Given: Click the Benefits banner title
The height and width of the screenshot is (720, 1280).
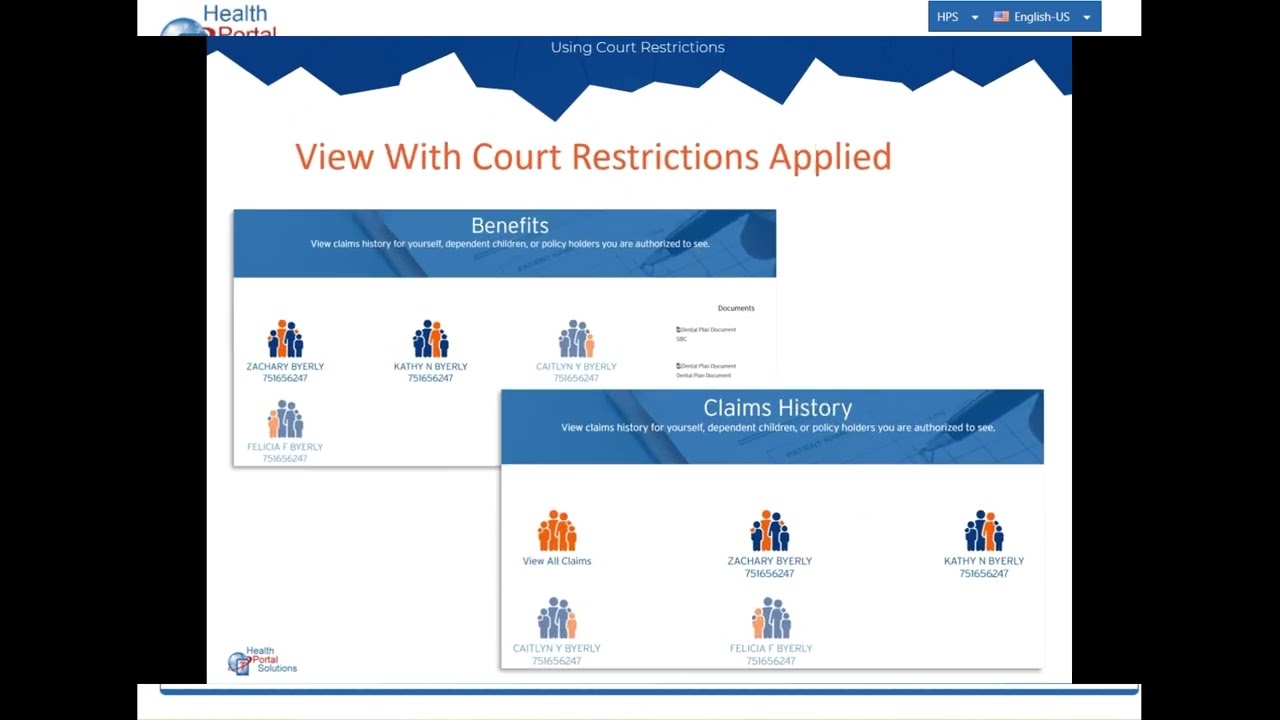Looking at the screenshot, I should point(510,226).
